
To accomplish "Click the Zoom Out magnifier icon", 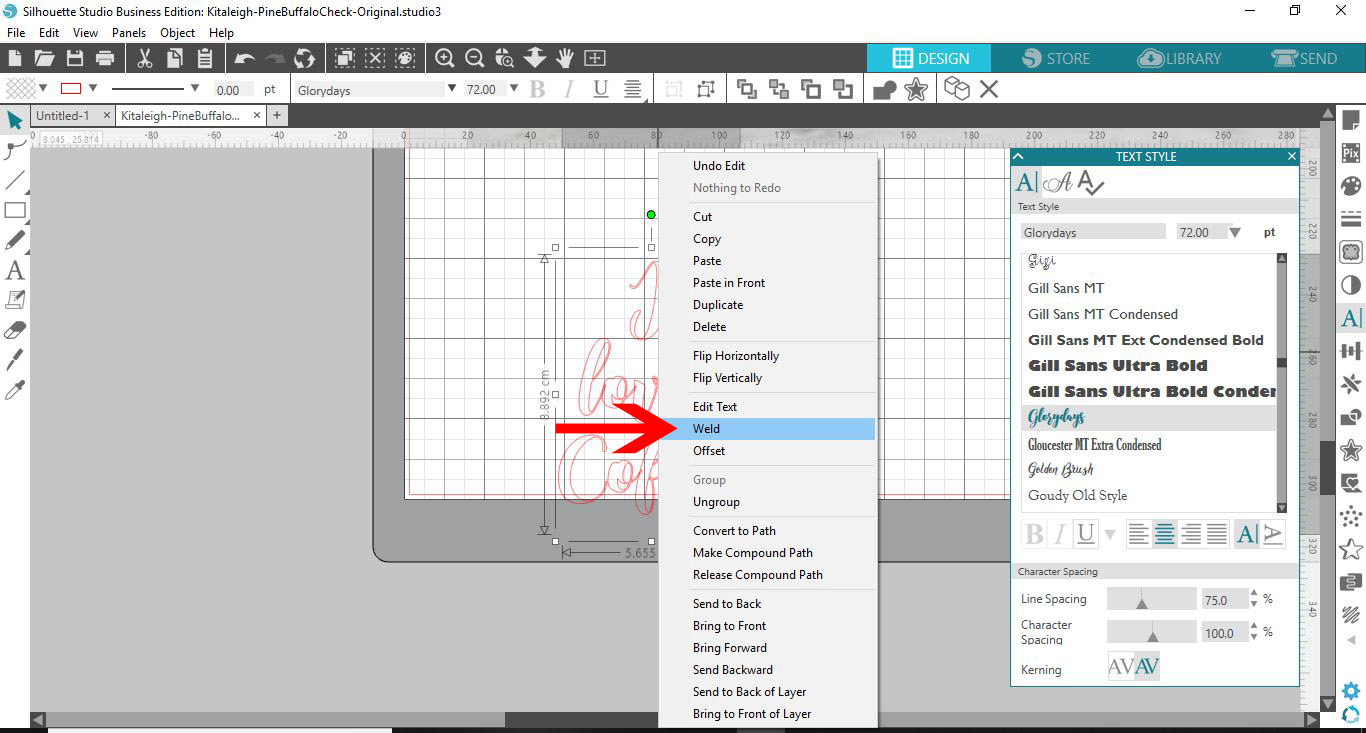I will click(475, 58).
